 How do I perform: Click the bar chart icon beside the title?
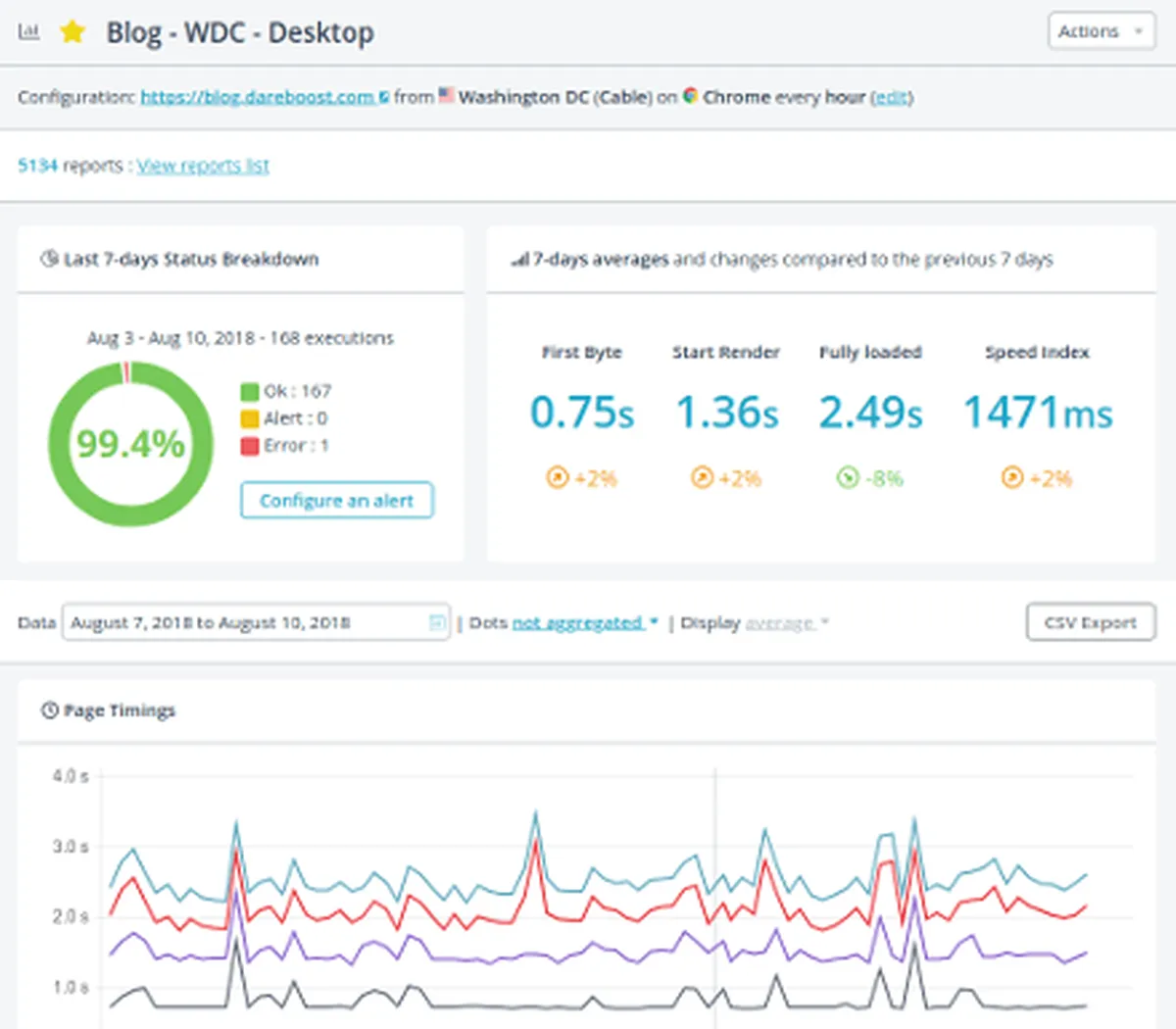coord(28,31)
